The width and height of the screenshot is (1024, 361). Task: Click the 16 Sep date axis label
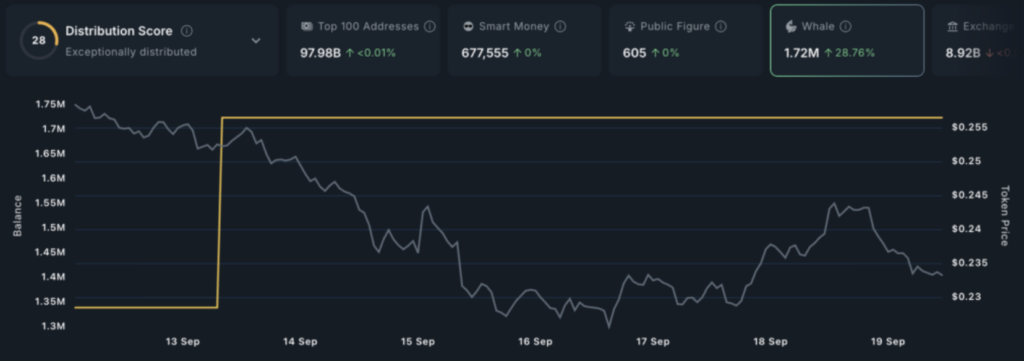click(536, 341)
